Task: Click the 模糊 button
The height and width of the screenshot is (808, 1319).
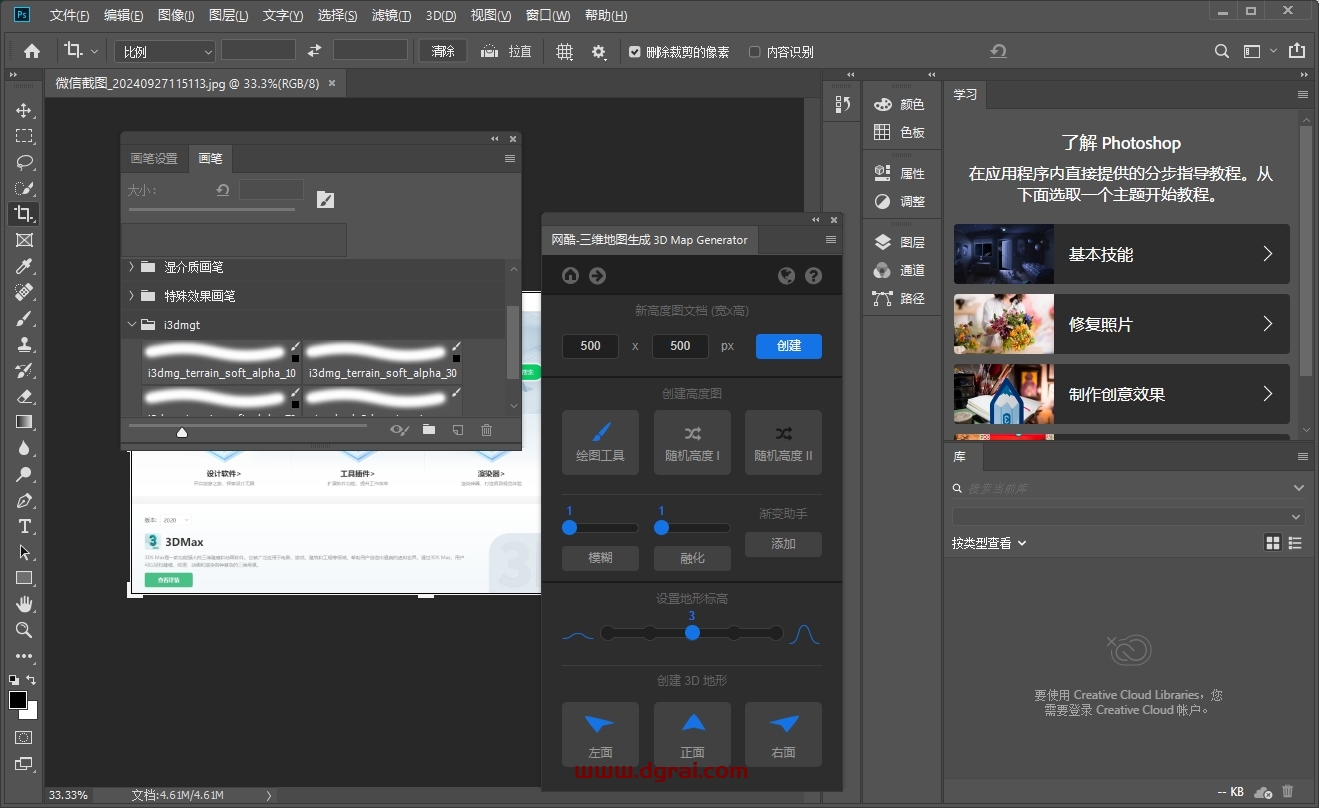Action: click(600, 558)
